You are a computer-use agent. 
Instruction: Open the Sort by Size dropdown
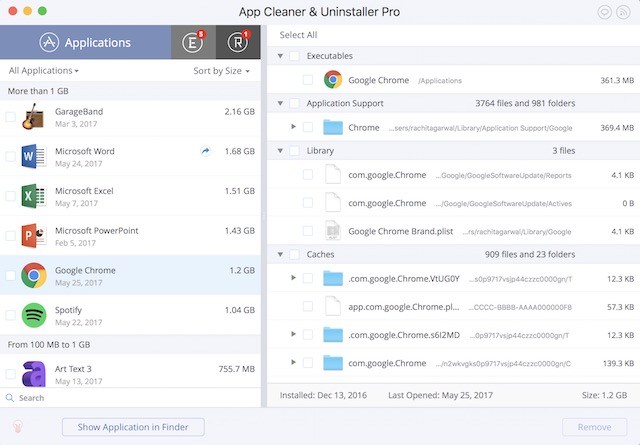pos(221,71)
